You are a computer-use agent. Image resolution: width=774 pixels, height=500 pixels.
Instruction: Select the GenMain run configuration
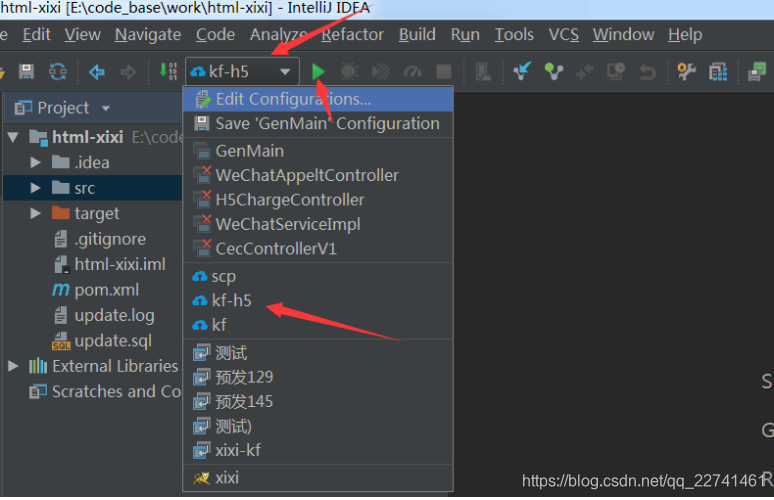click(x=318, y=151)
